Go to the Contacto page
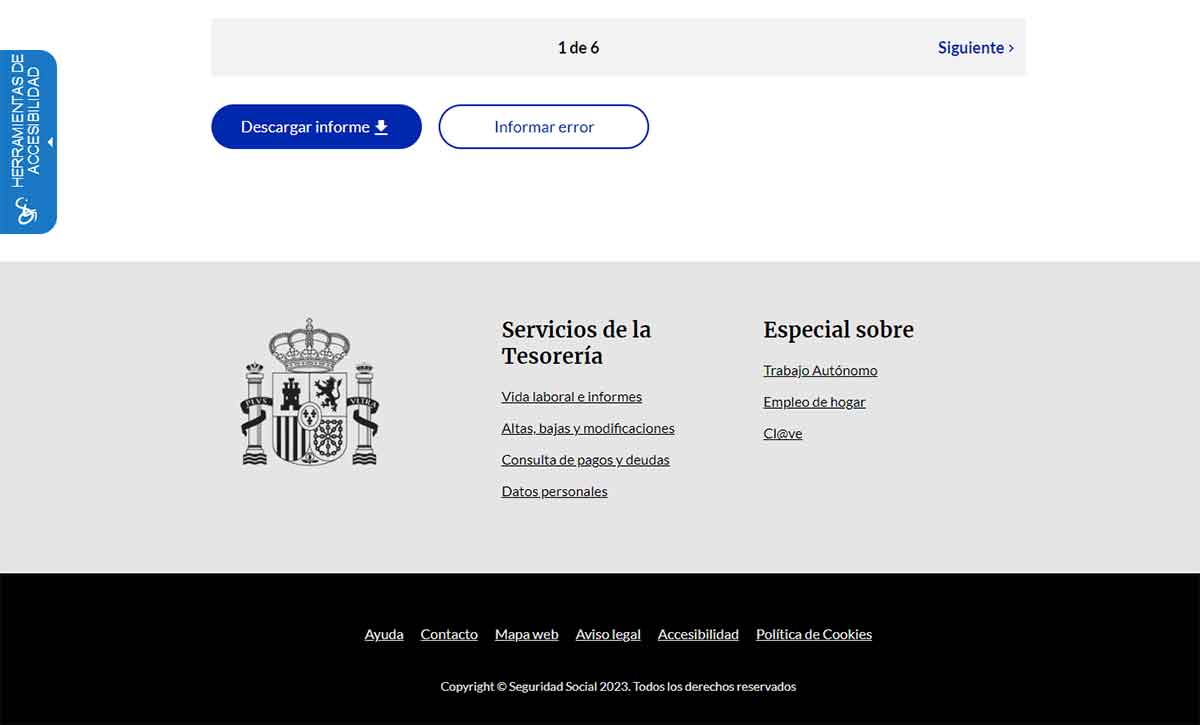Viewport: 1200px width, 725px height. [x=449, y=634]
